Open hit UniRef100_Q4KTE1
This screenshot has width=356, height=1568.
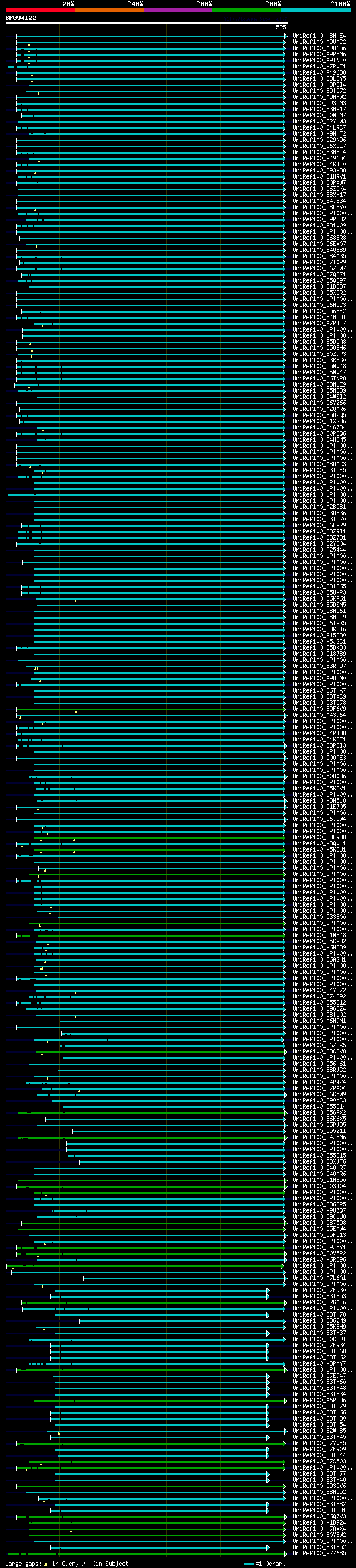tap(319, 740)
